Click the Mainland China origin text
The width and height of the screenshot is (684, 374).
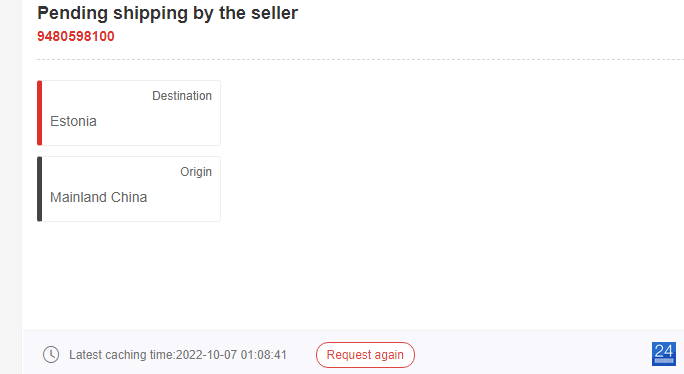(x=99, y=197)
